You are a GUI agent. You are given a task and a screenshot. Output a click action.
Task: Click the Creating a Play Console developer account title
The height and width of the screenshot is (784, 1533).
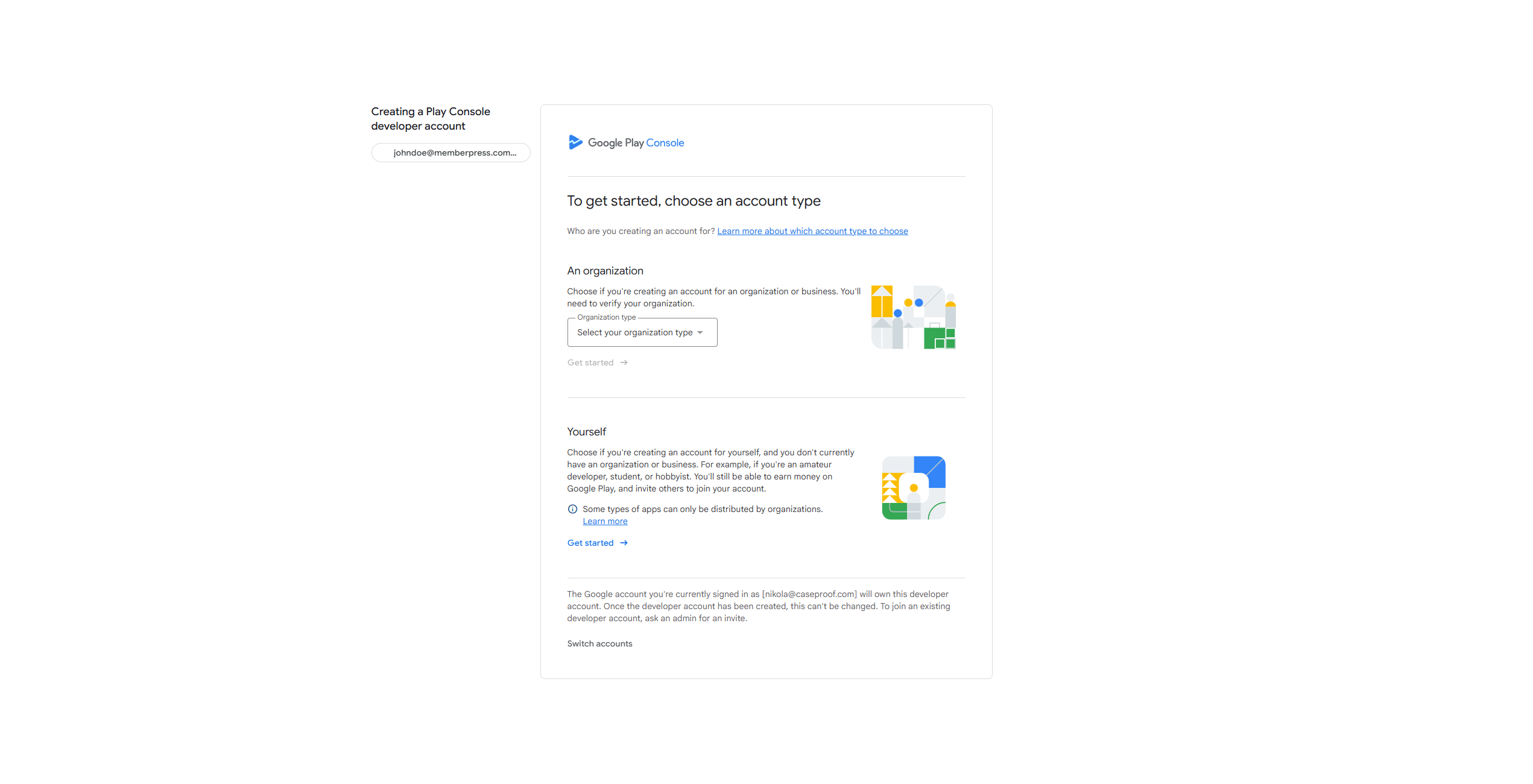click(x=430, y=119)
